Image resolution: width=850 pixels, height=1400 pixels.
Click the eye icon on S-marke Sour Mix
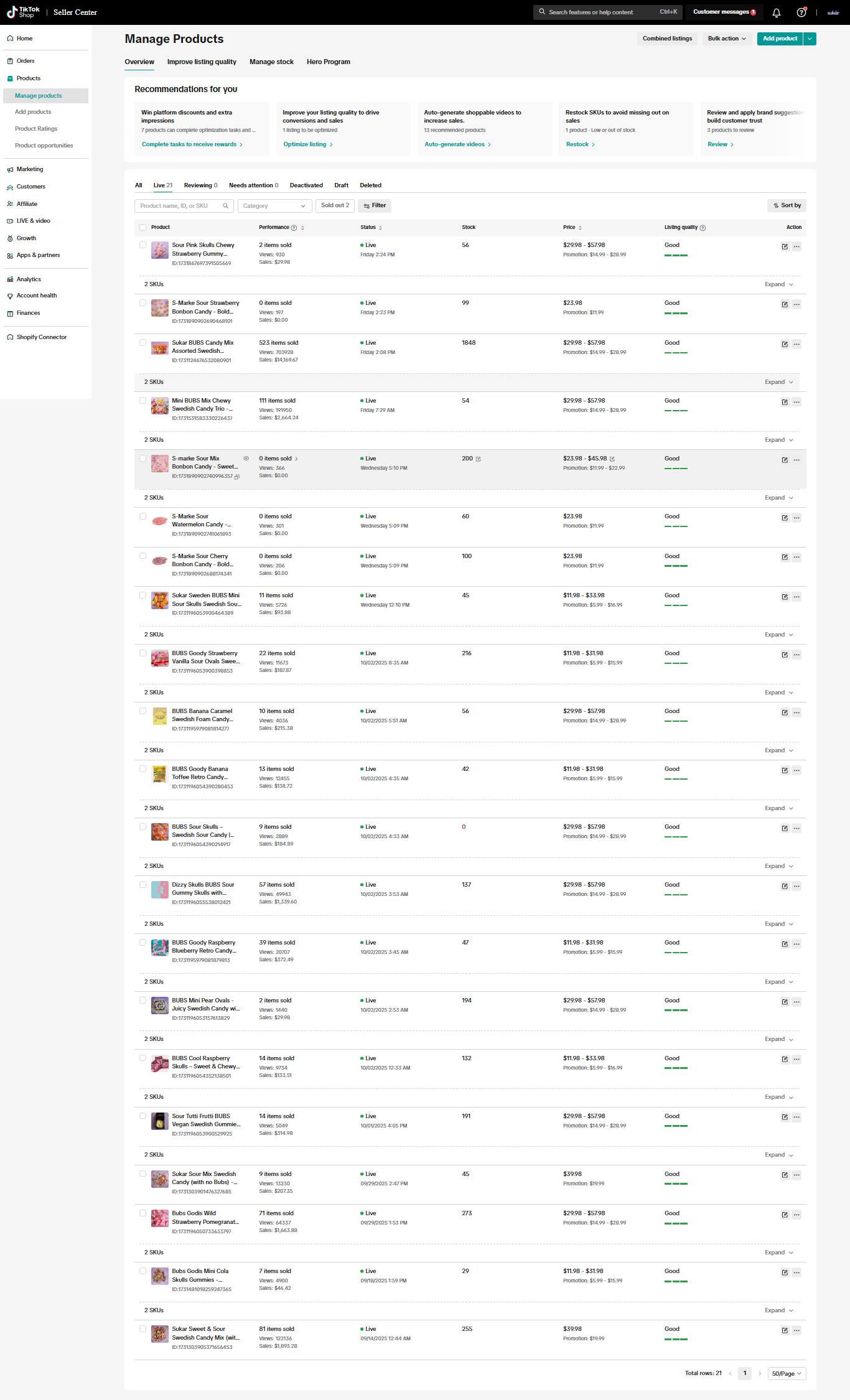[246, 459]
